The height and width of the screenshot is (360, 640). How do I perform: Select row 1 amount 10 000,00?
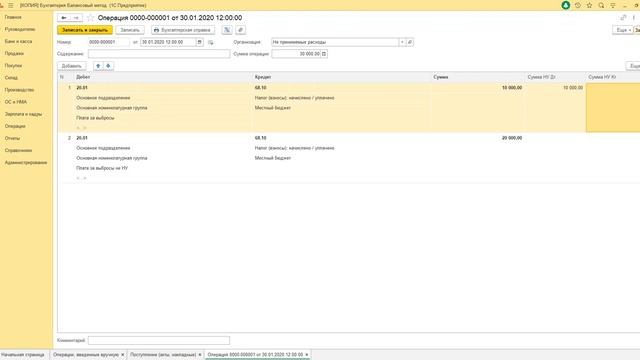pos(512,88)
